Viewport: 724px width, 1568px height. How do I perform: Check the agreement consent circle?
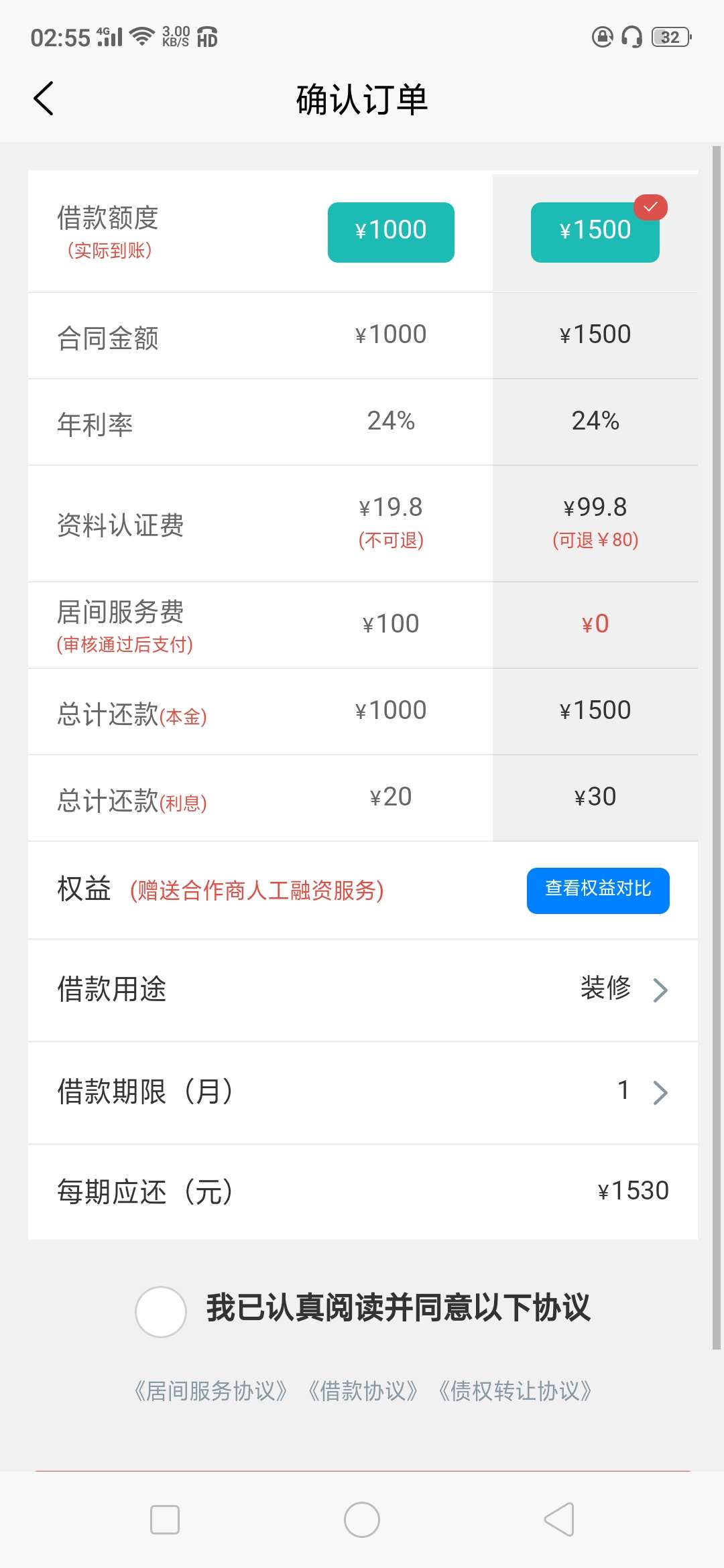click(x=161, y=1312)
